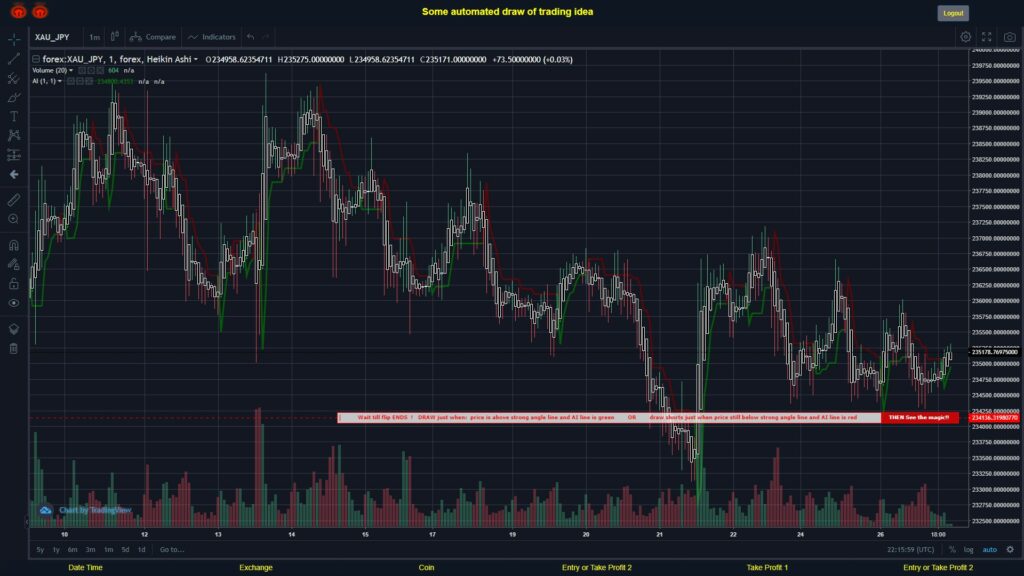
Task: Hide the Volume indicator via first legend icon
Action: tap(82, 71)
